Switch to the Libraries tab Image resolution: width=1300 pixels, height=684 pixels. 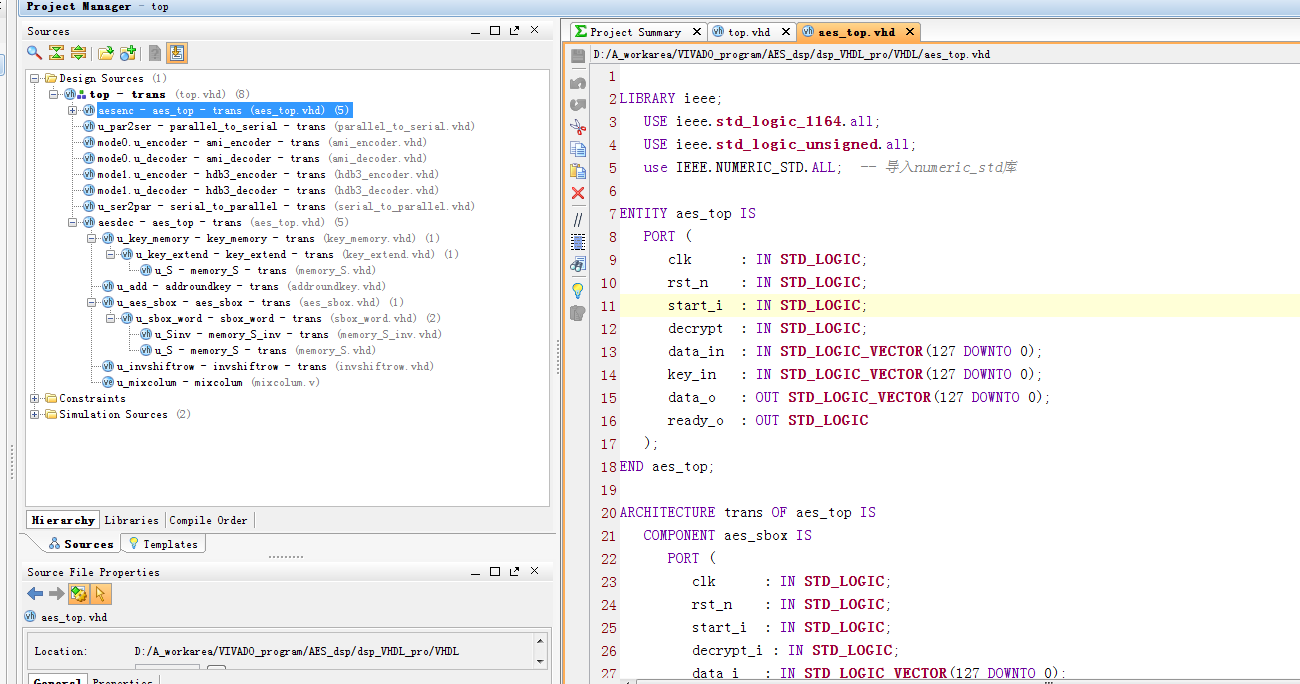(x=131, y=520)
